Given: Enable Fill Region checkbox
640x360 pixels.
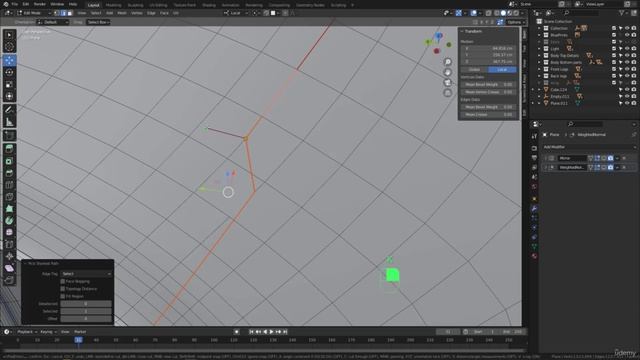Looking at the screenshot, I should (63, 296).
